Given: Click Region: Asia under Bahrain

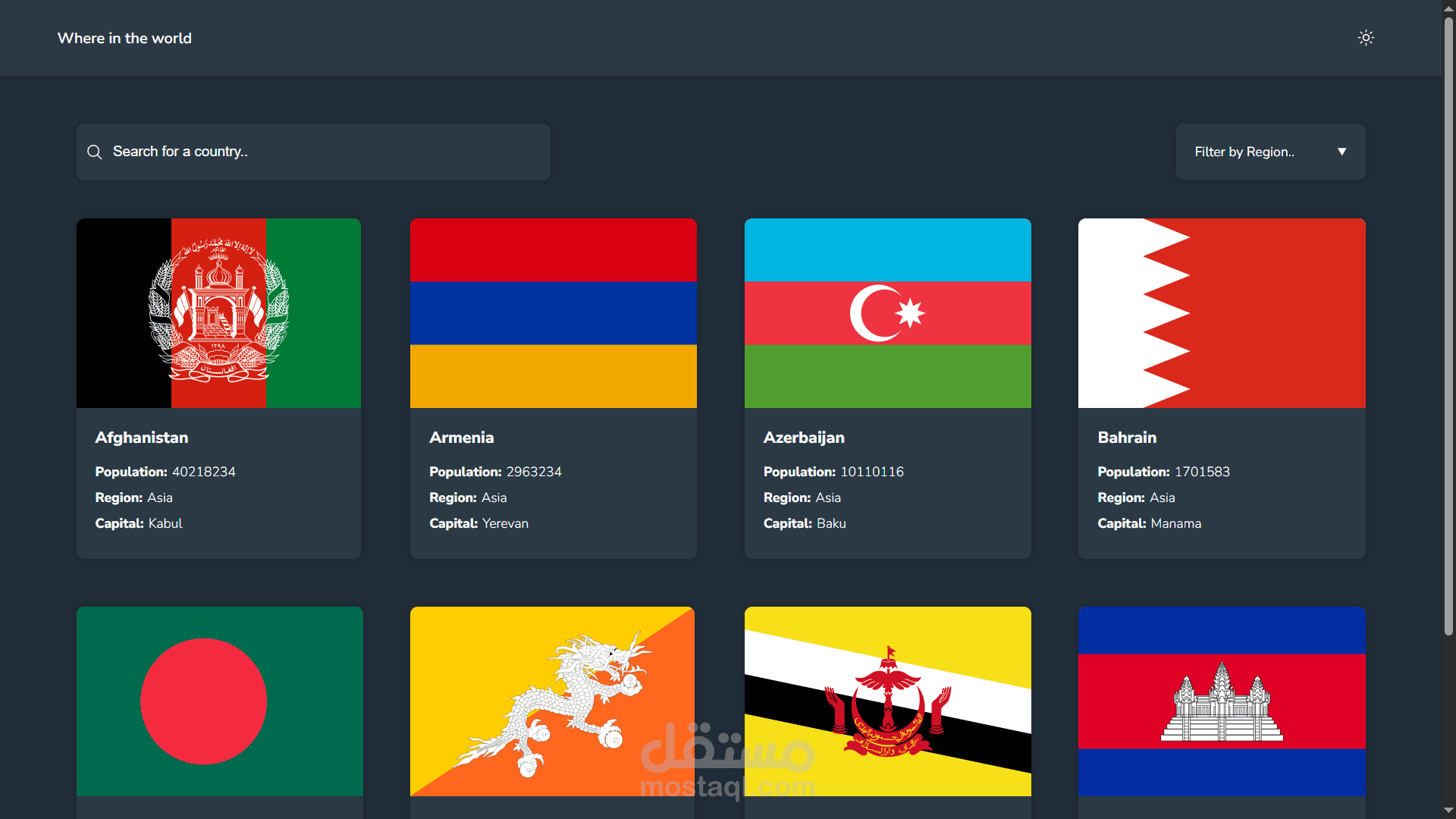Looking at the screenshot, I should 1136,497.
